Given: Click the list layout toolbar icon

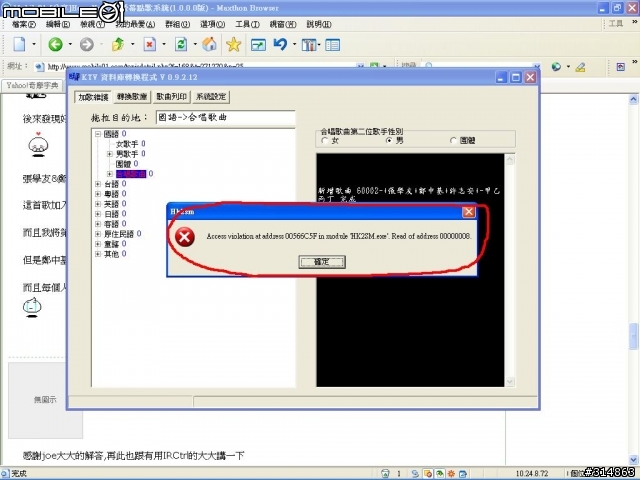Looking at the screenshot, I should [333, 44].
